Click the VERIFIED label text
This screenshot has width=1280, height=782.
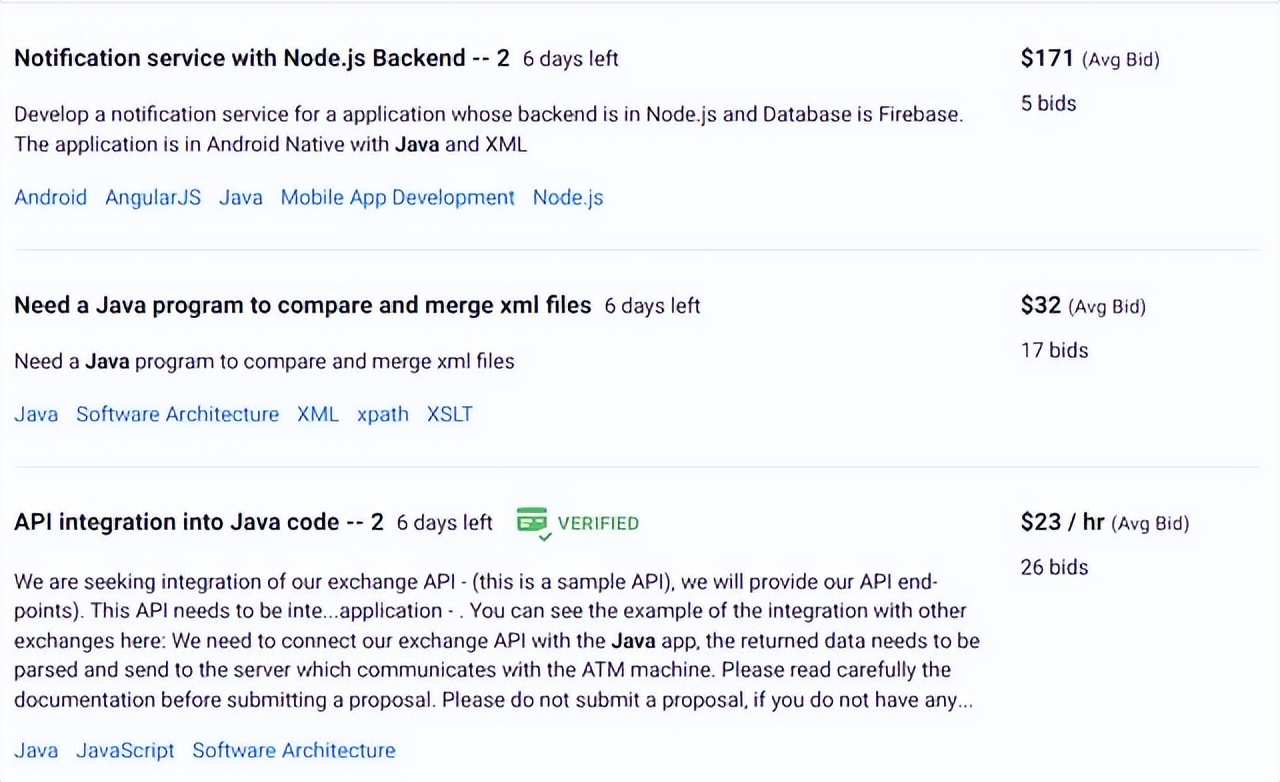pyautogui.click(x=598, y=523)
